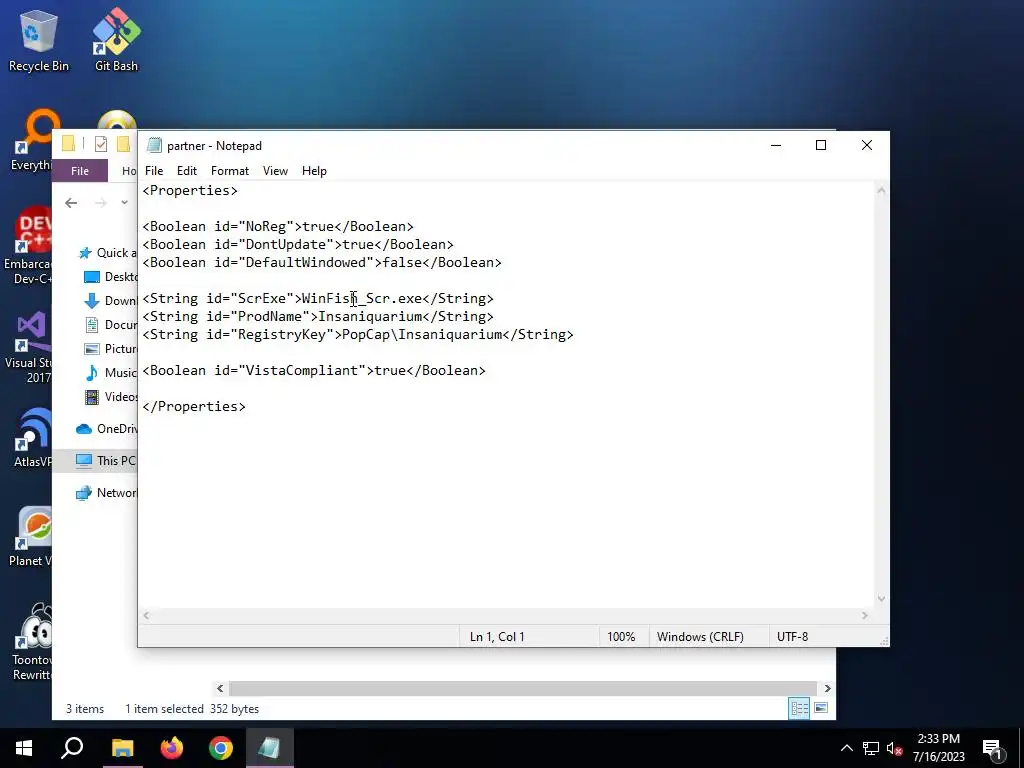Click new folder icon in Explorer quick access toolbar
The width and height of the screenshot is (1024, 768).
(x=123, y=144)
